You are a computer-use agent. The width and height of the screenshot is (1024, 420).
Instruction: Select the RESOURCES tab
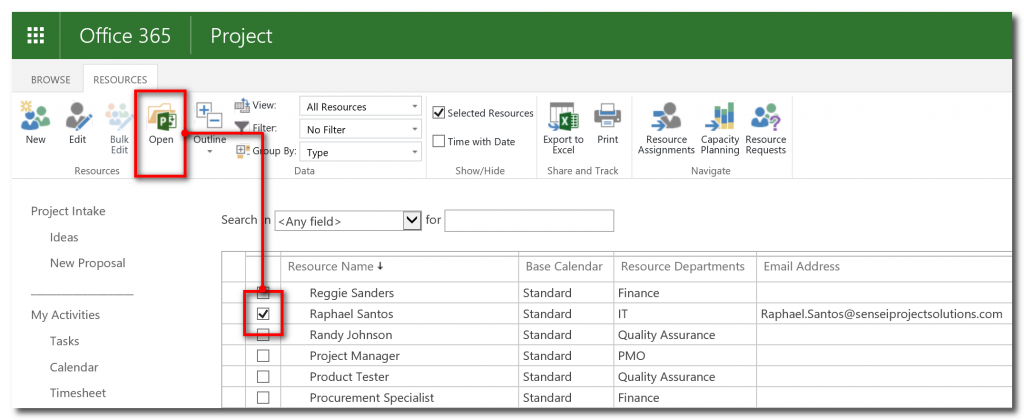pos(120,80)
